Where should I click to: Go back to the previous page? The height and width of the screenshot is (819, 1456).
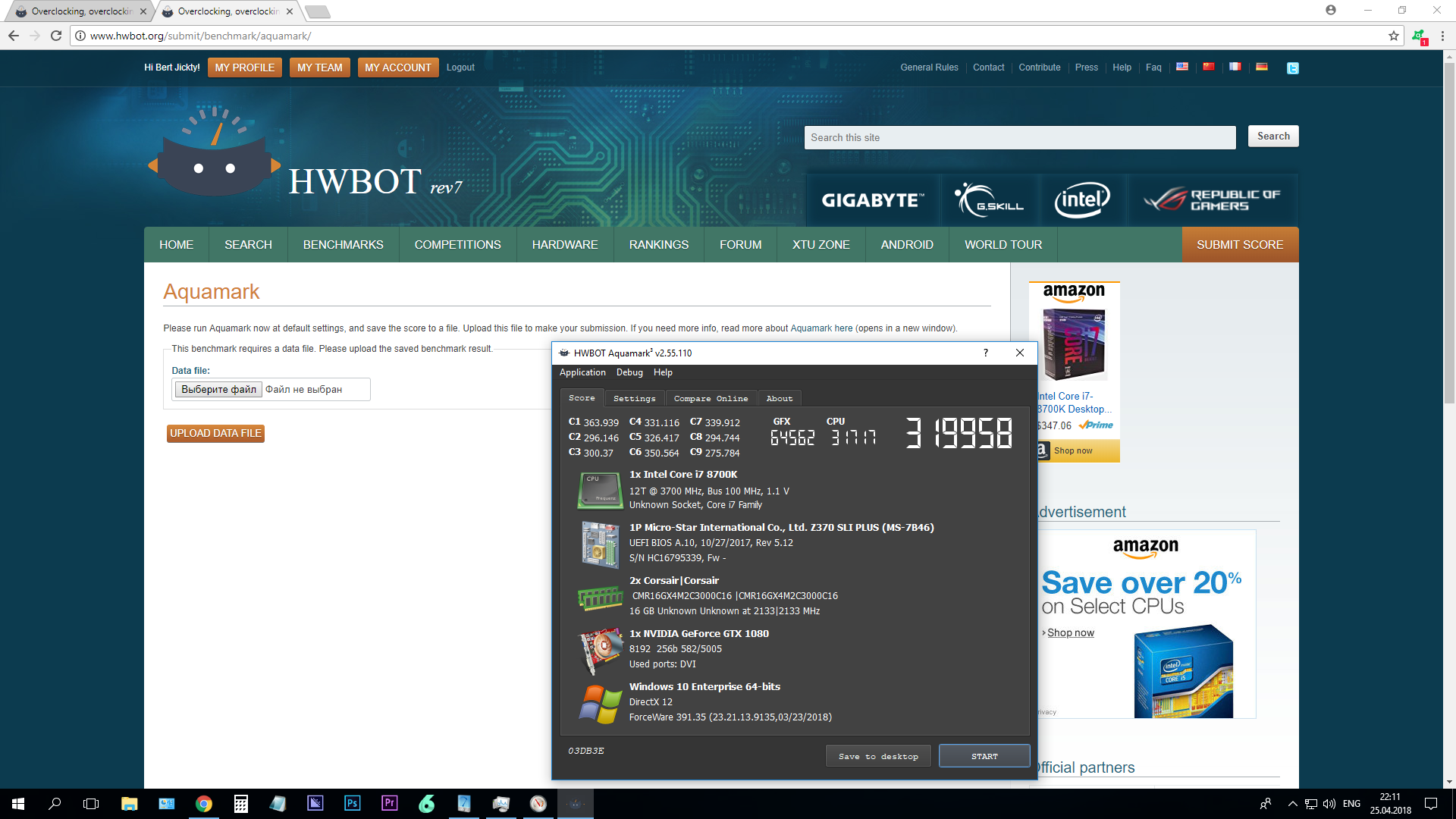(14, 36)
